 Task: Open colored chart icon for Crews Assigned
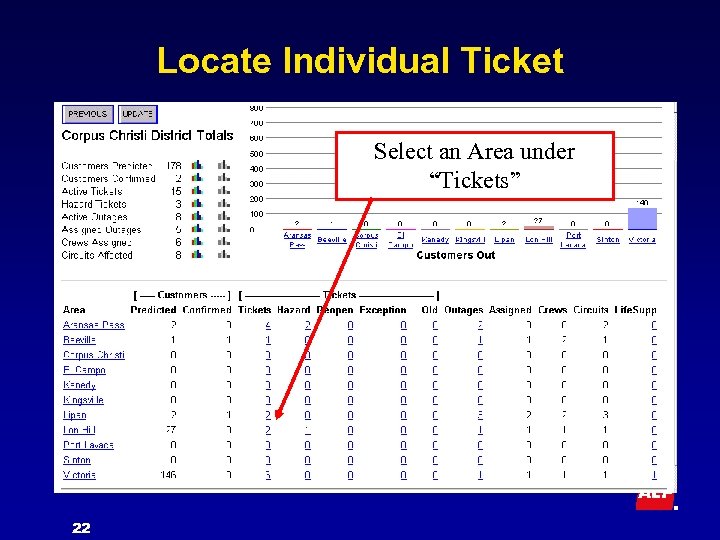coord(197,242)
